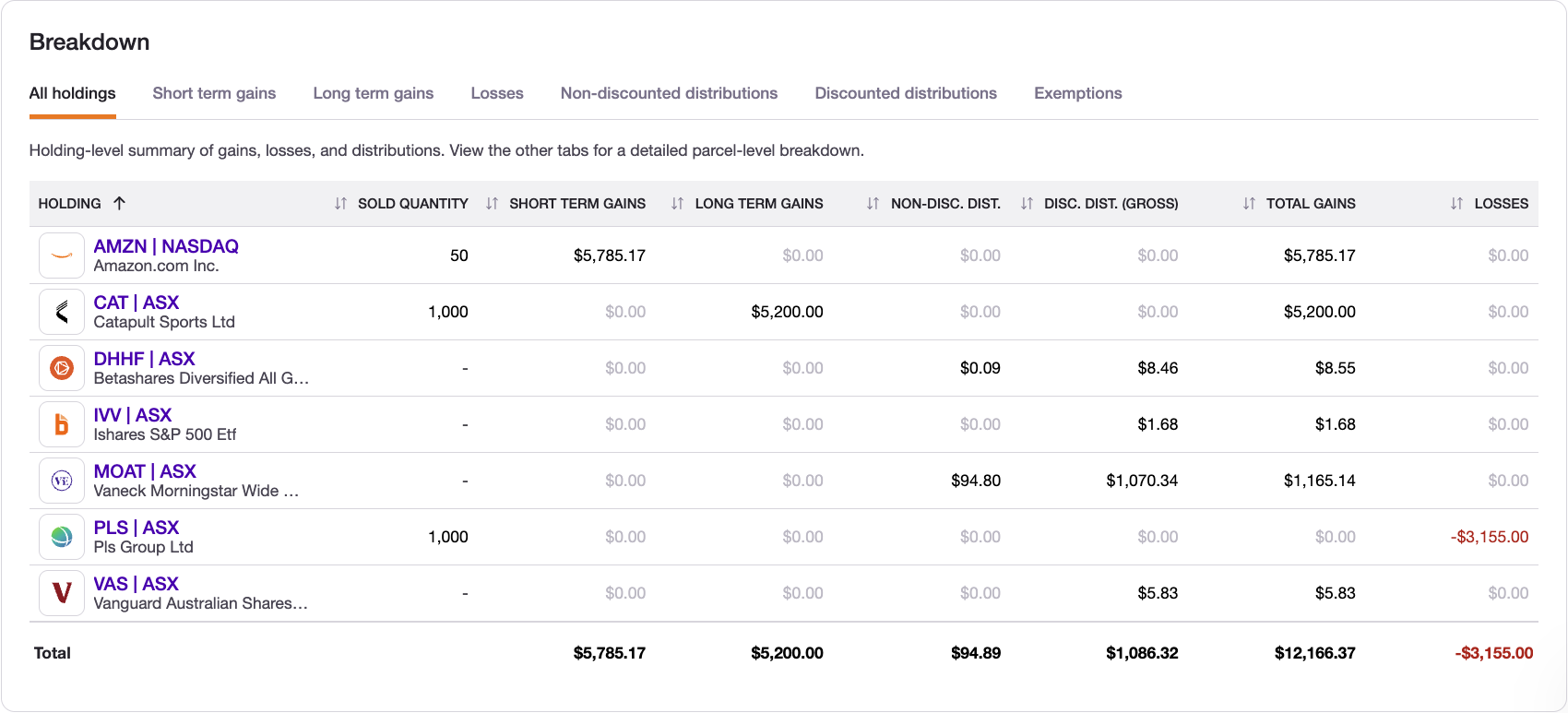Click the Vanguard VAS logo icon
This screenshot has width=1568, height=713.
pyautogui.click(x=62, y=593)
